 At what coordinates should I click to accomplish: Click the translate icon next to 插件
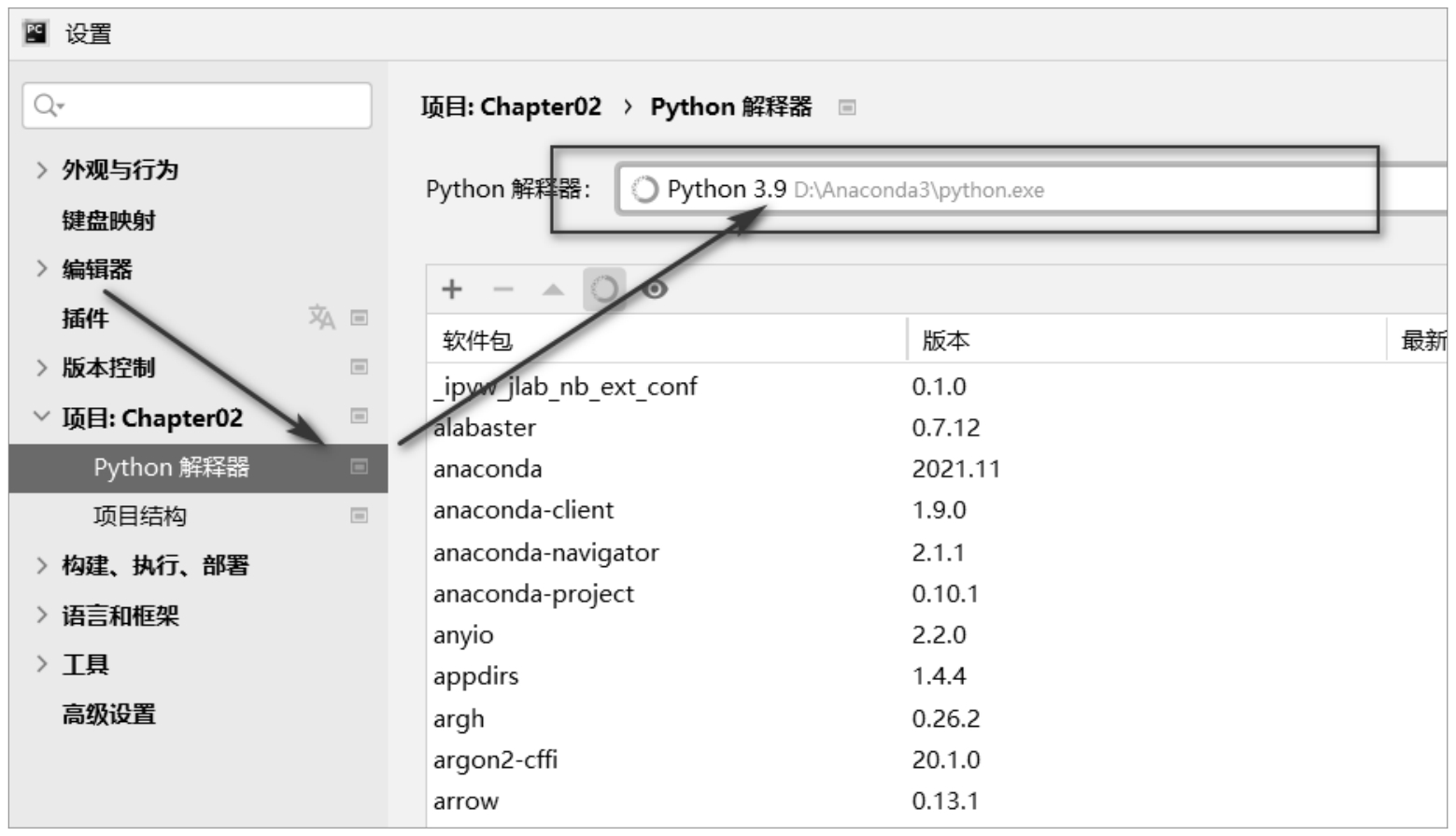click(321, 318)
